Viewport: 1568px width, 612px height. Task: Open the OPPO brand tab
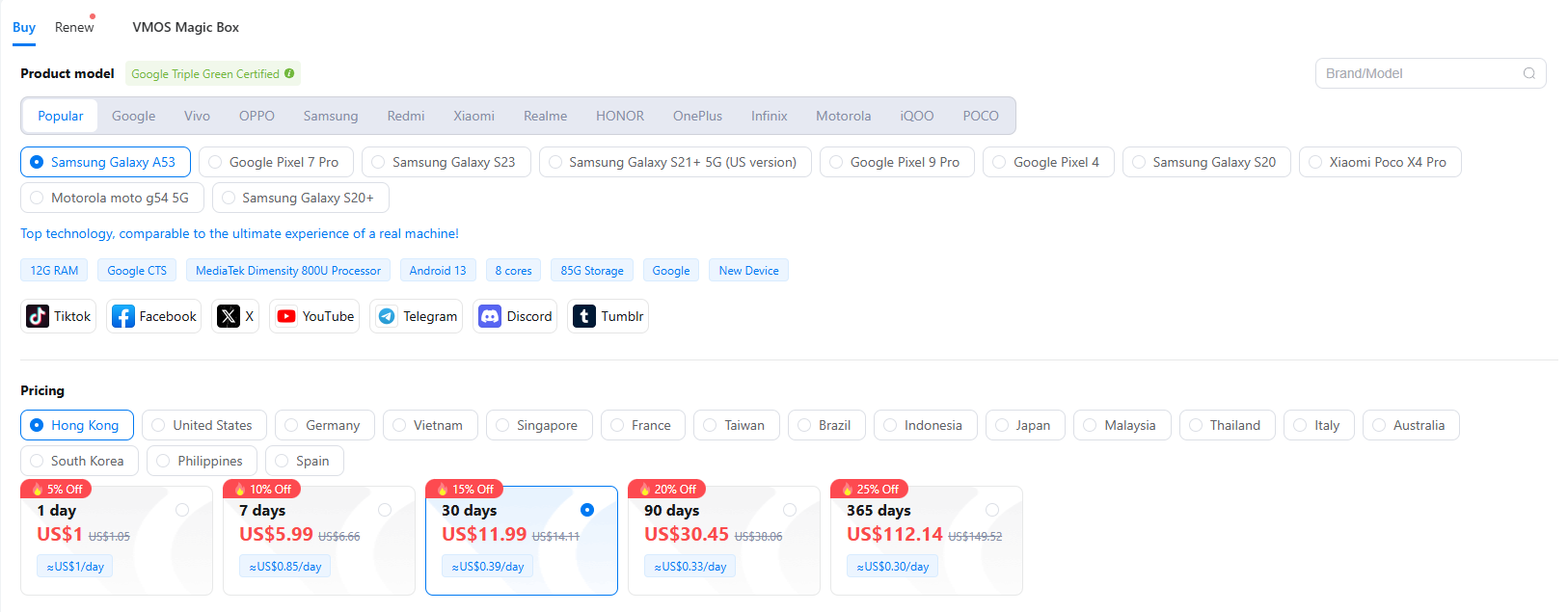257,116
